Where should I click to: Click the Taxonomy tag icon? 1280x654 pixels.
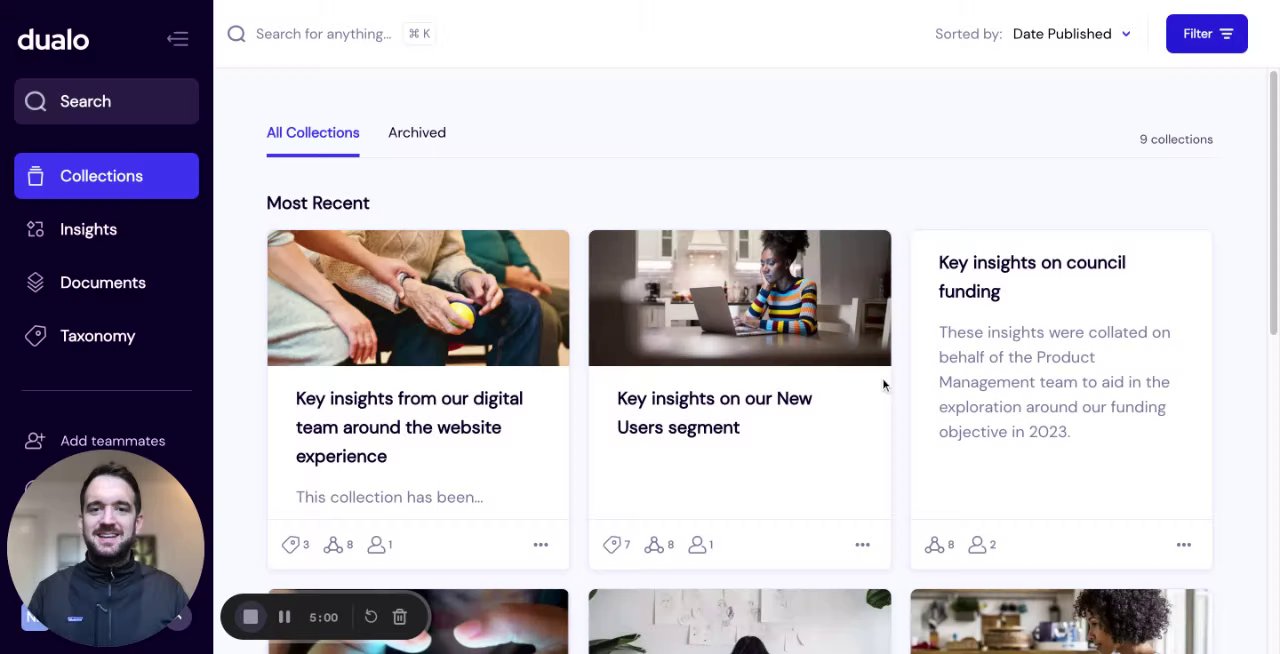click(x=35, y=336)
